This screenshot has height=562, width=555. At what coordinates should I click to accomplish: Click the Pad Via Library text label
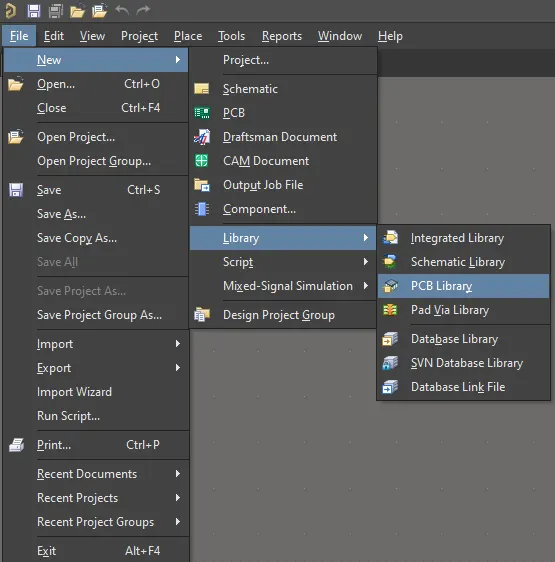pos(450,310)
